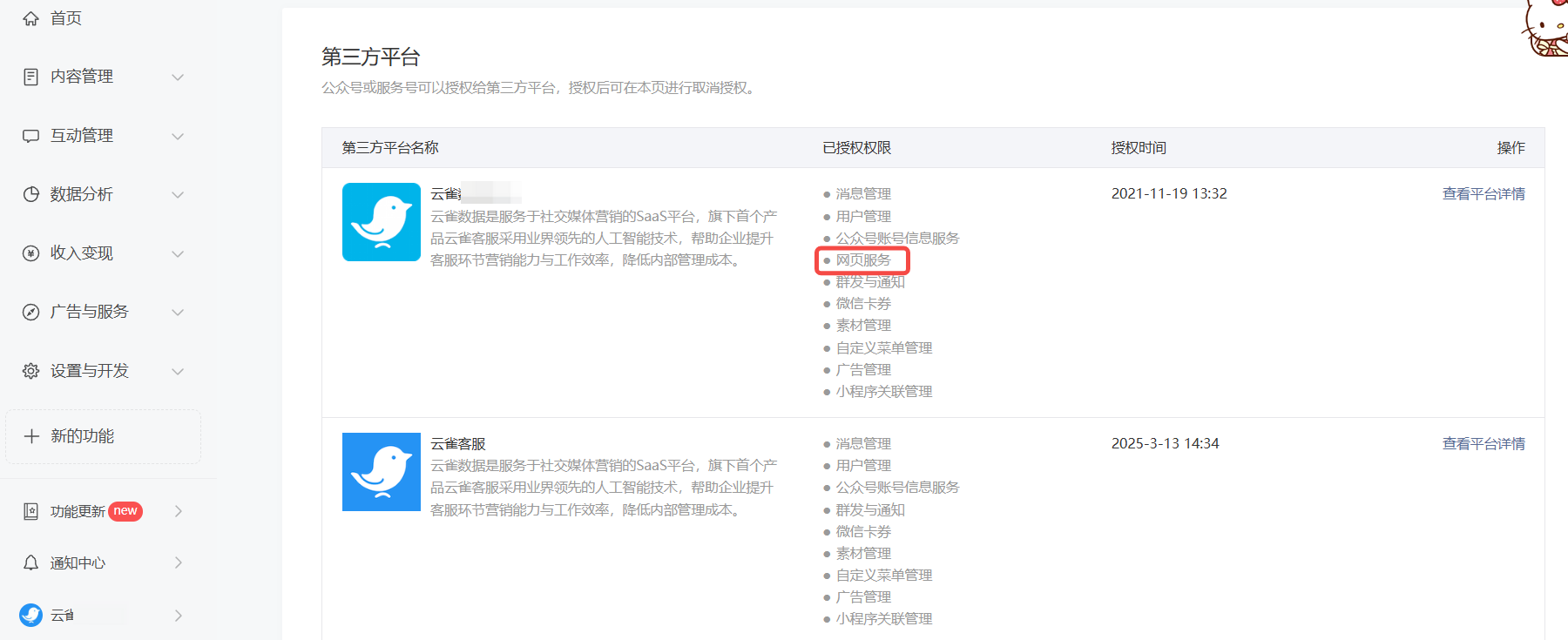Image resolution: width=1568 pixels, height=640 pixels.
Task: Click the 云雀客服 bird logo thumbnail
Action: 381,472
